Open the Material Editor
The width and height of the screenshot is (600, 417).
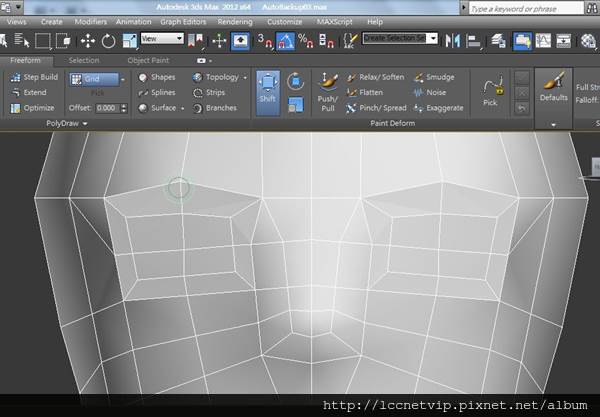click(589, 41)
